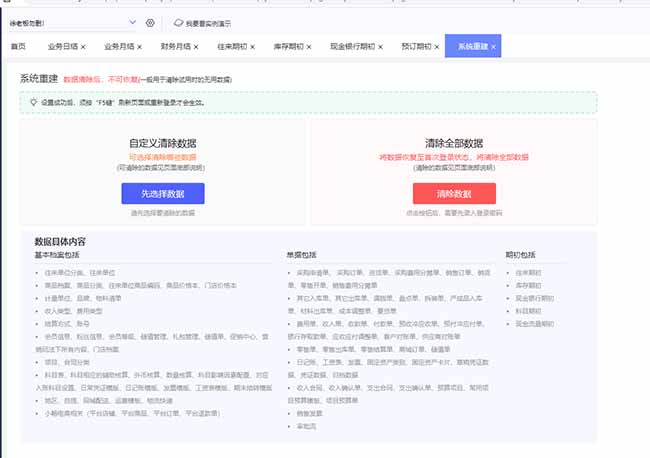Switch to the 财务月结 tab
The image size is (650, 458).
[x=175, y=46]
